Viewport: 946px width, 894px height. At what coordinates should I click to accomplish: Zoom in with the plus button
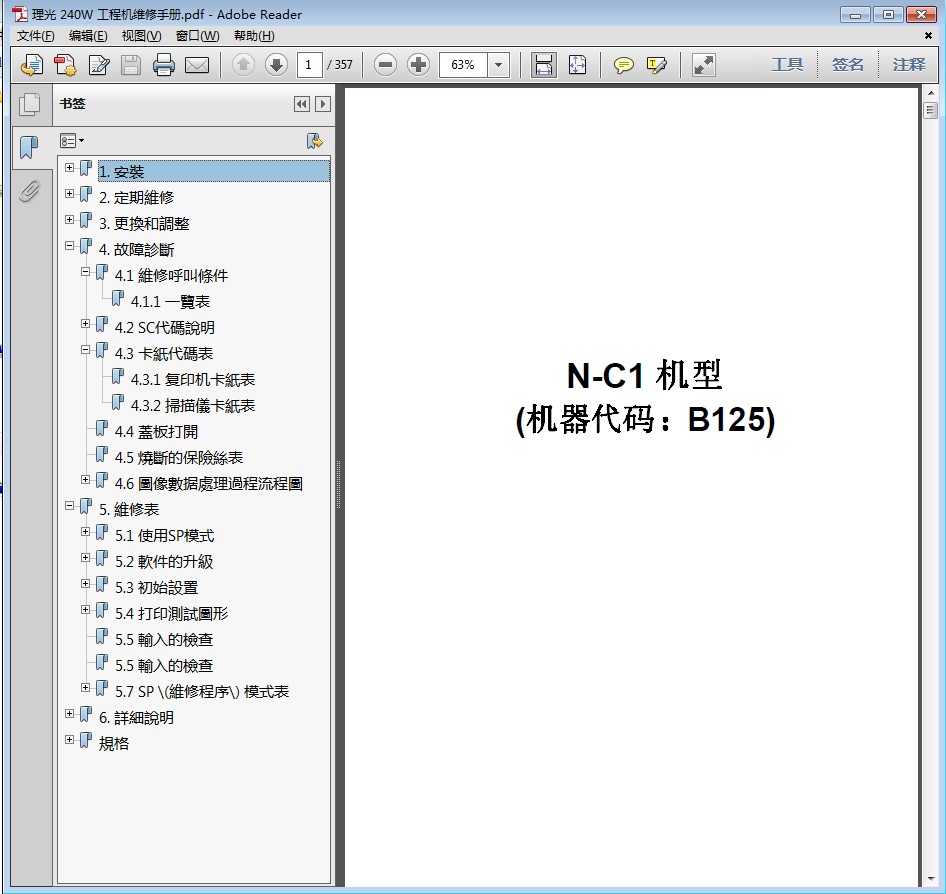419,65
